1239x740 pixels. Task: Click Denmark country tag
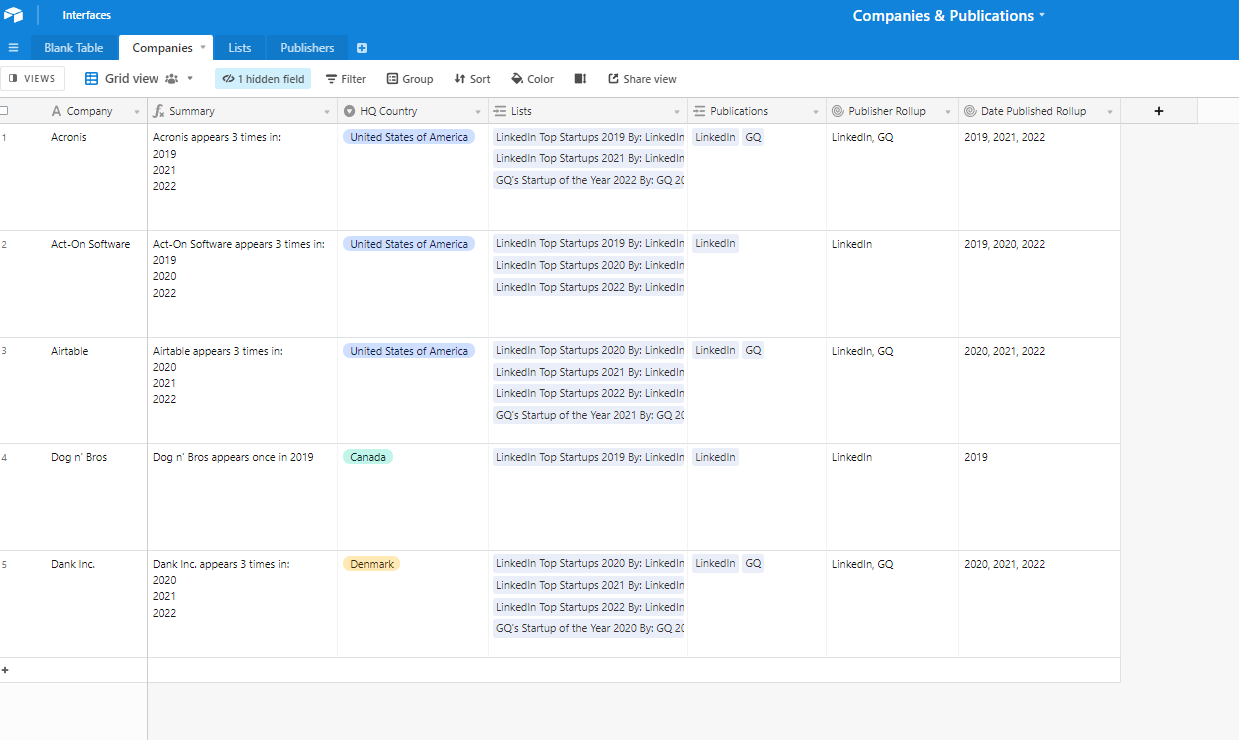(x=372, y=564)
